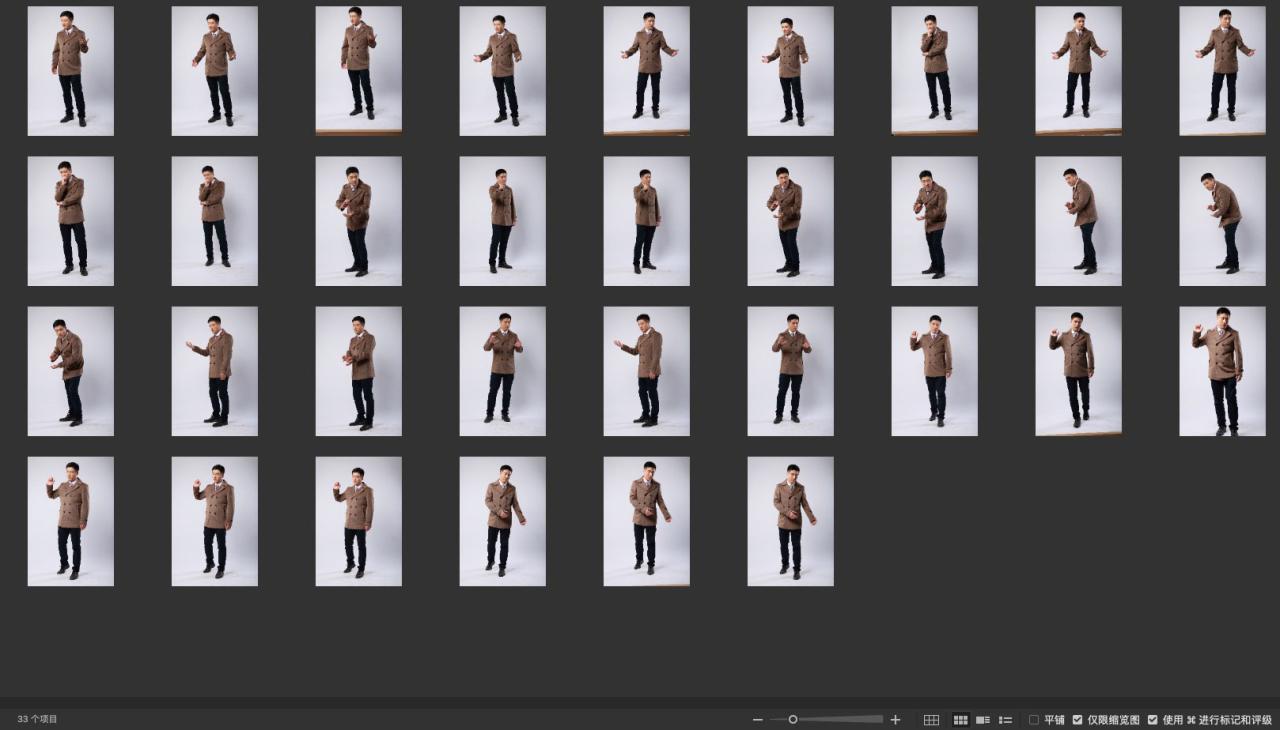Select the last photo in the bottom row
Image resolution: width=1280 pixels, height=730 pixels.
point(790,521)
